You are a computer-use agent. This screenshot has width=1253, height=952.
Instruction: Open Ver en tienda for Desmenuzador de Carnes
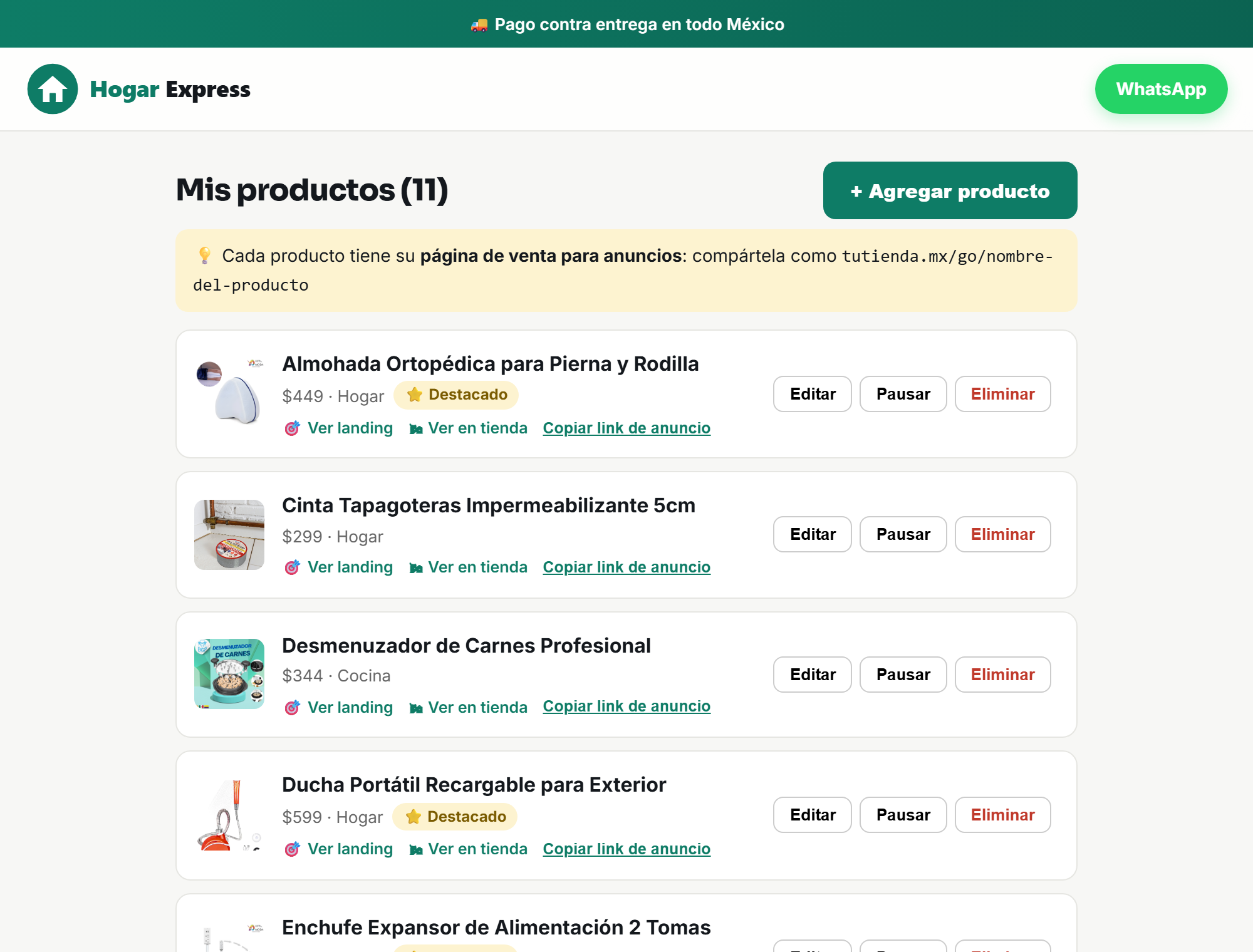[x=477, y=708]
